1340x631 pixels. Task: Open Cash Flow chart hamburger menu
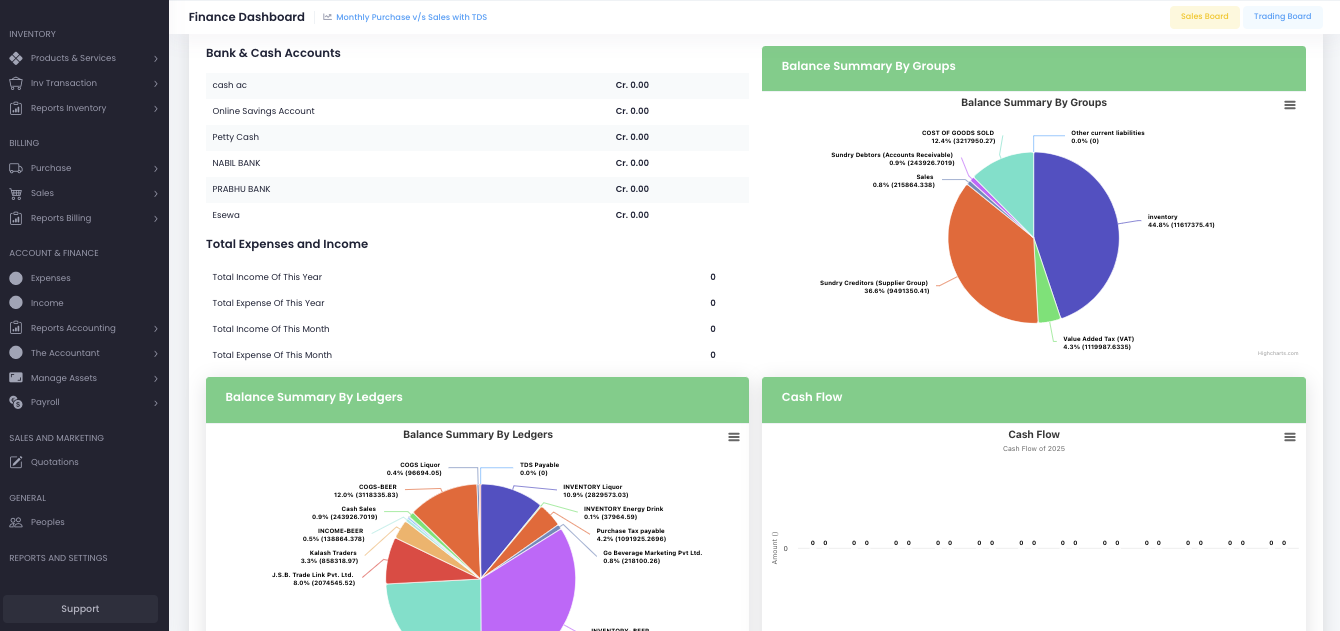point(1290,437)
